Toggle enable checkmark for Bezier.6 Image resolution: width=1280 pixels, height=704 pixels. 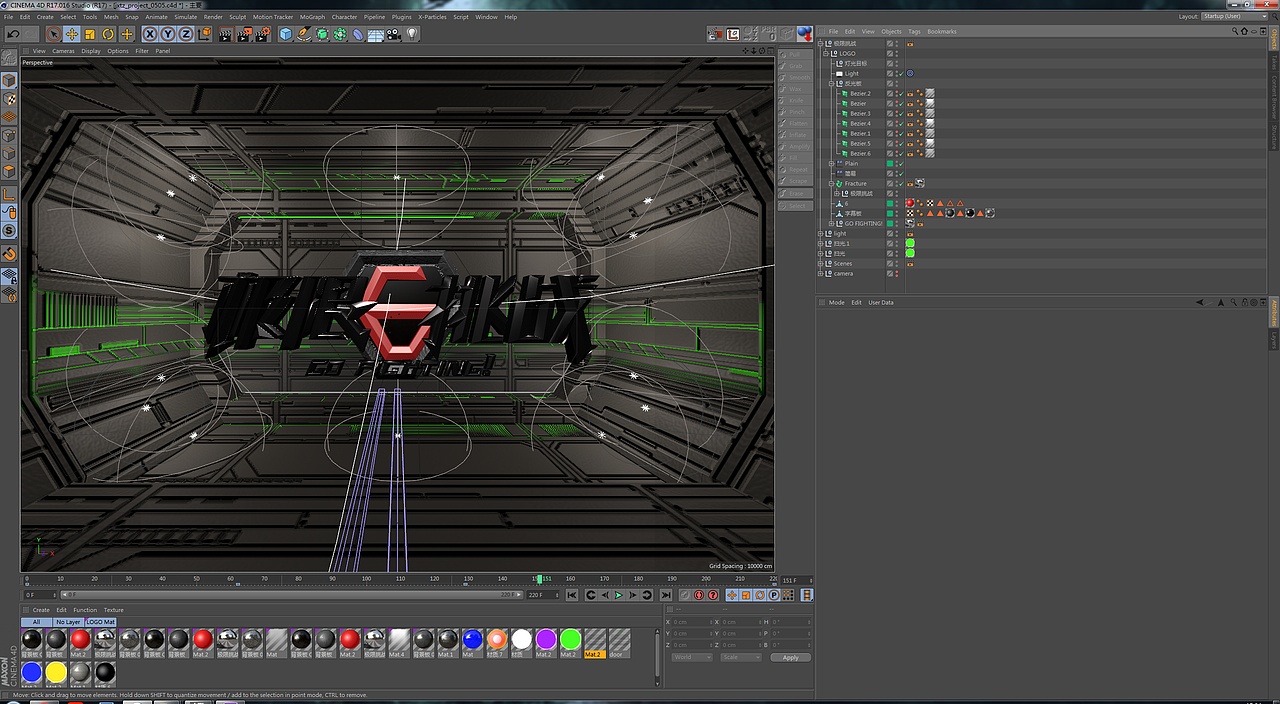pos(900,153)
